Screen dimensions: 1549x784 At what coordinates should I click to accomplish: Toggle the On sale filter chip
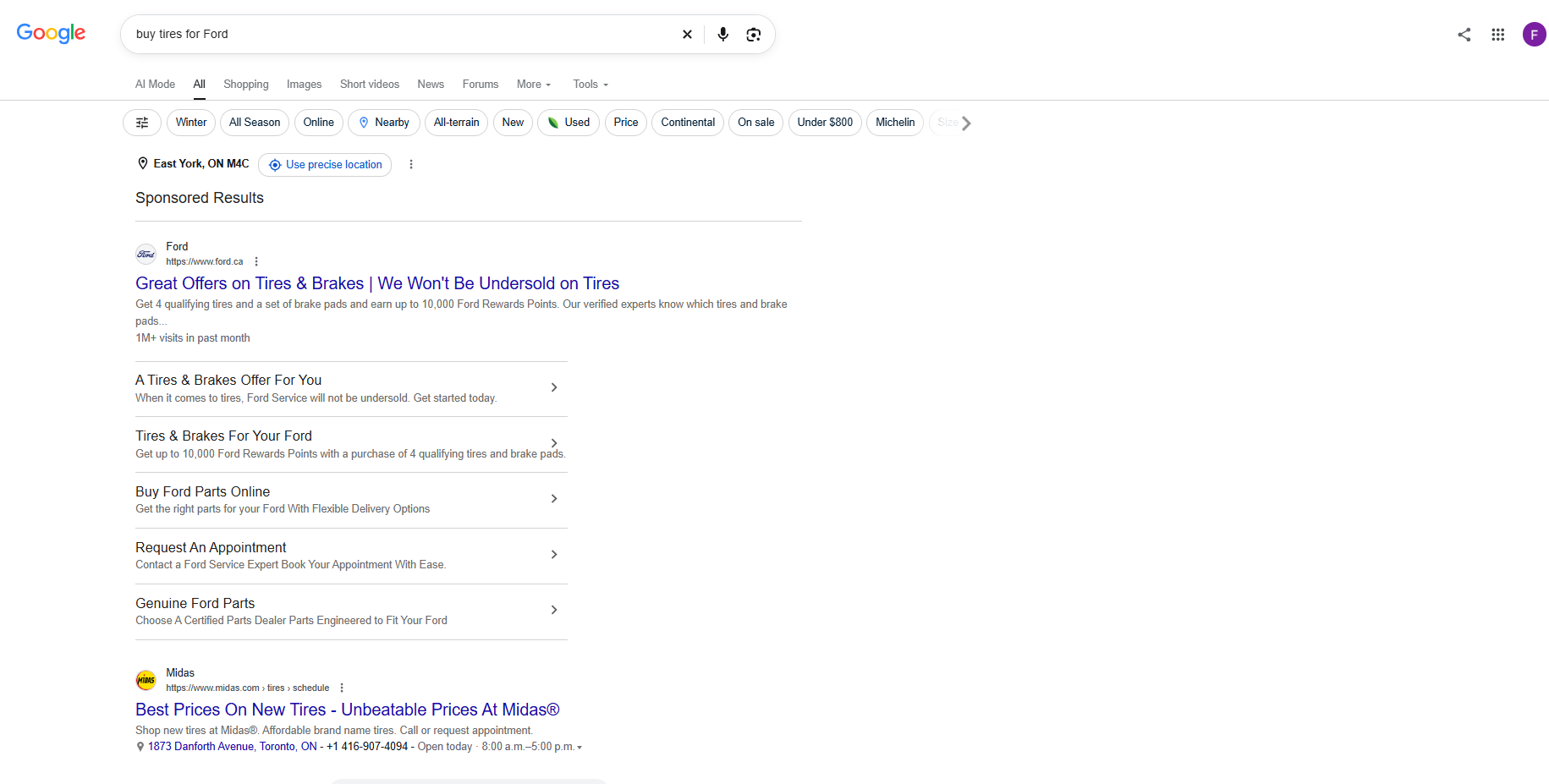click(x=756, y=123)
